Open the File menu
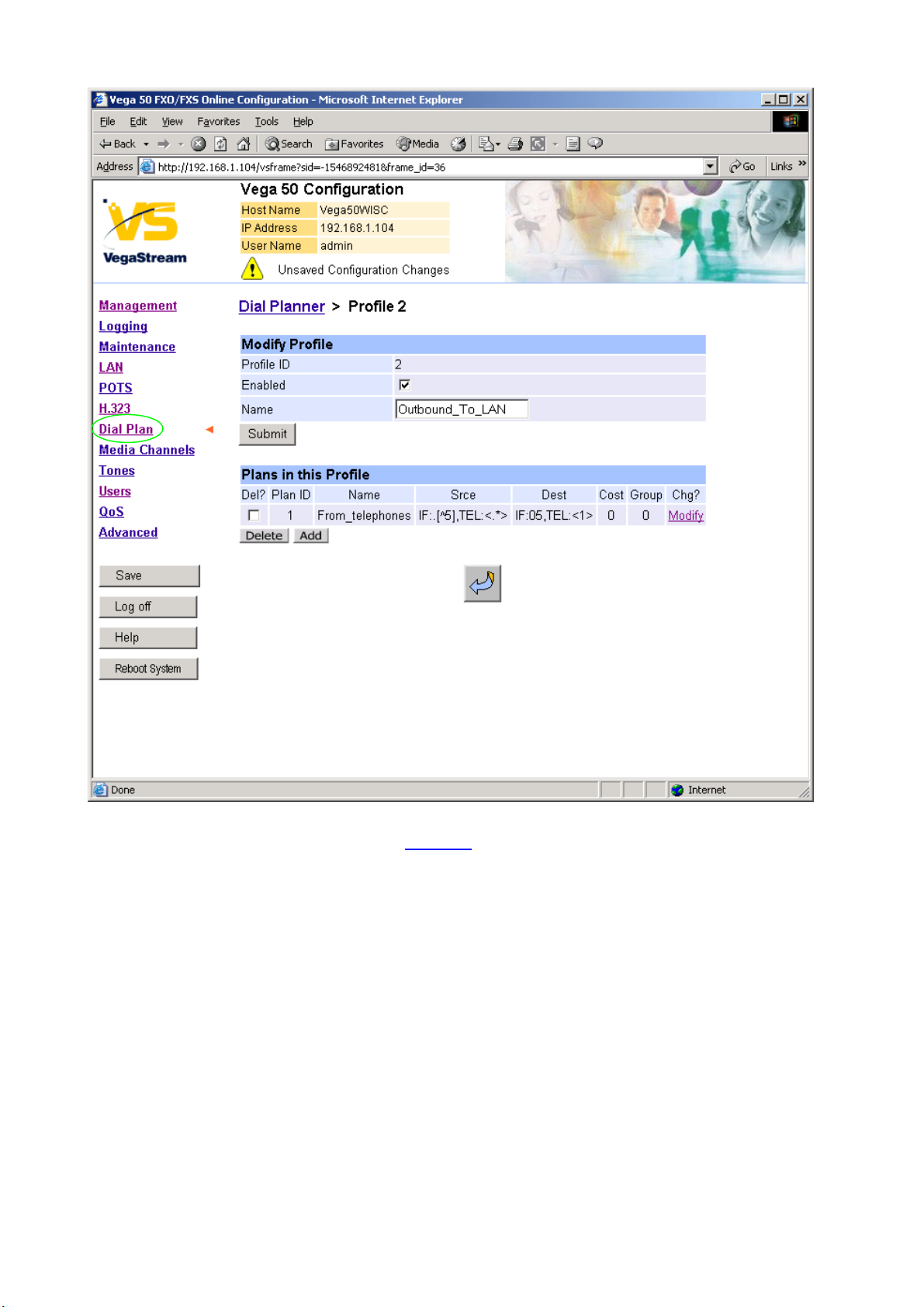This screenshot has width=924, height=1307. click(107, 121)
